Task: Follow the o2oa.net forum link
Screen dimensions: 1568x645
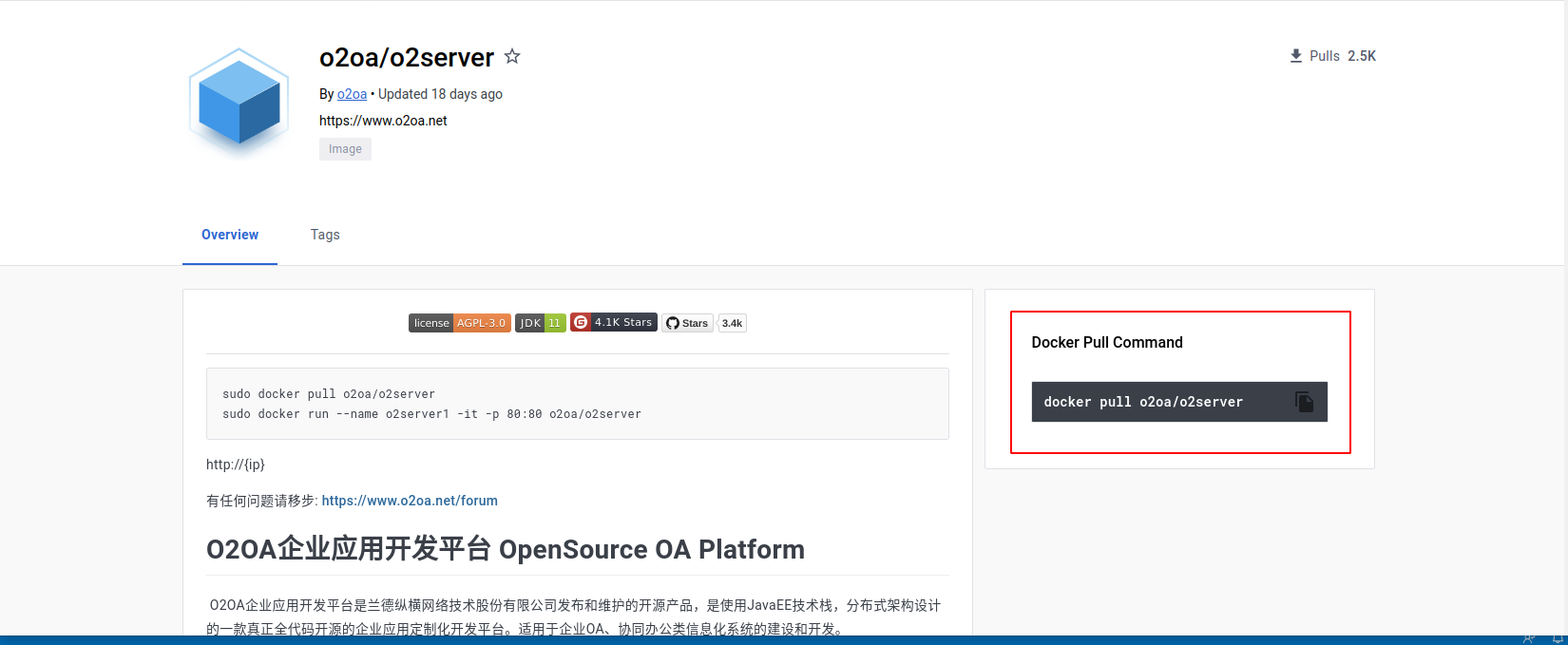Action: (x=410, y=501)
